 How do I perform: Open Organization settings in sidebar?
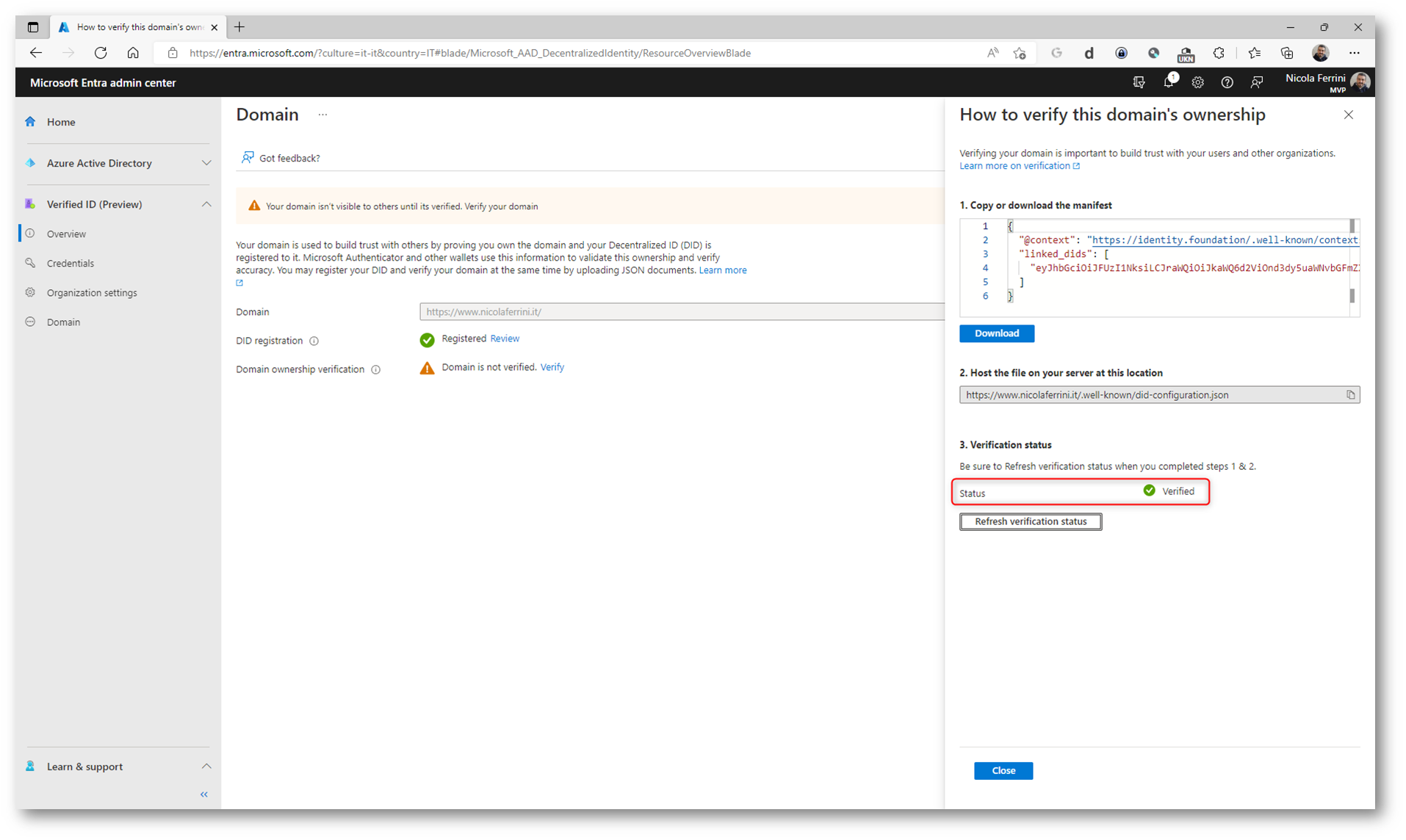pyautogui.click(x=92, y=292)
